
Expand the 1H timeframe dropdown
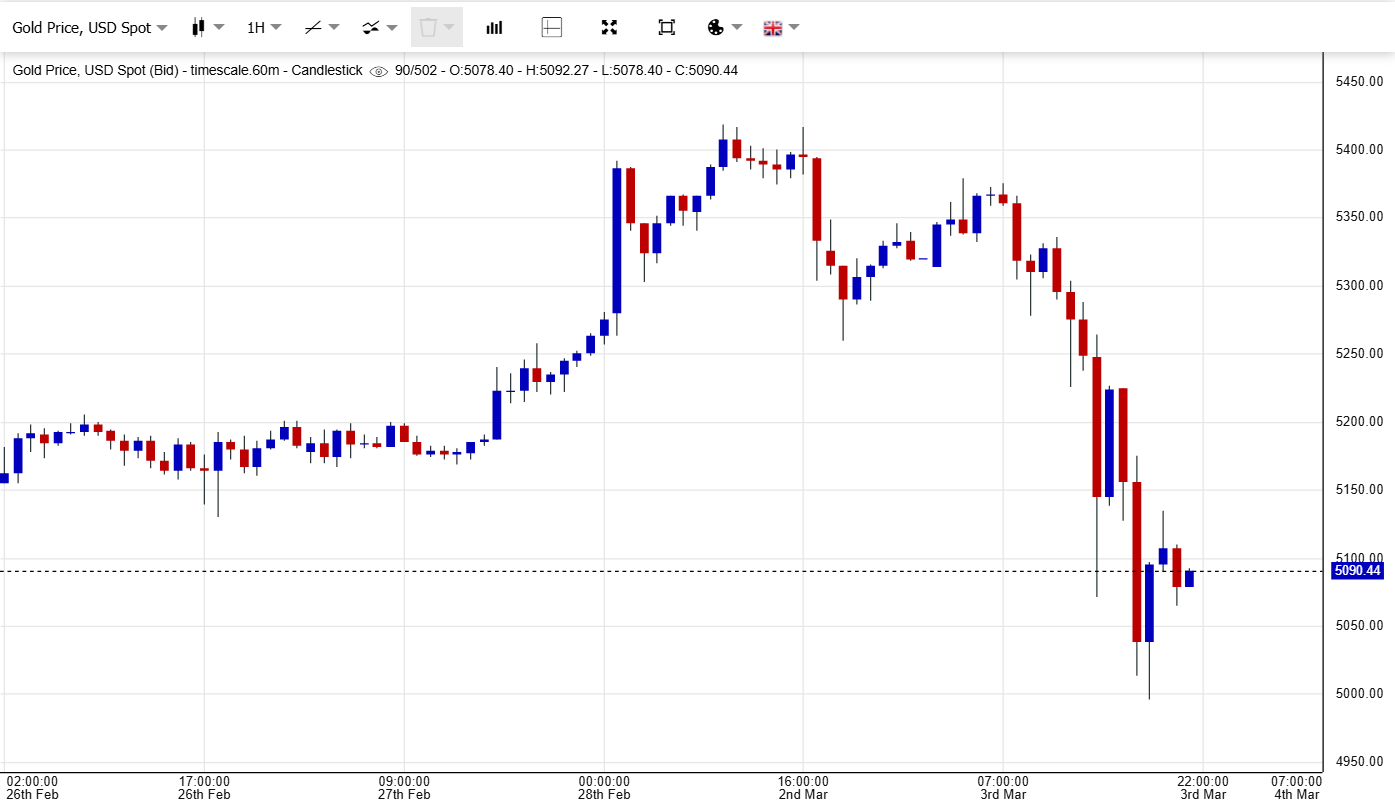pyautogui.click(x=264, y=28)
